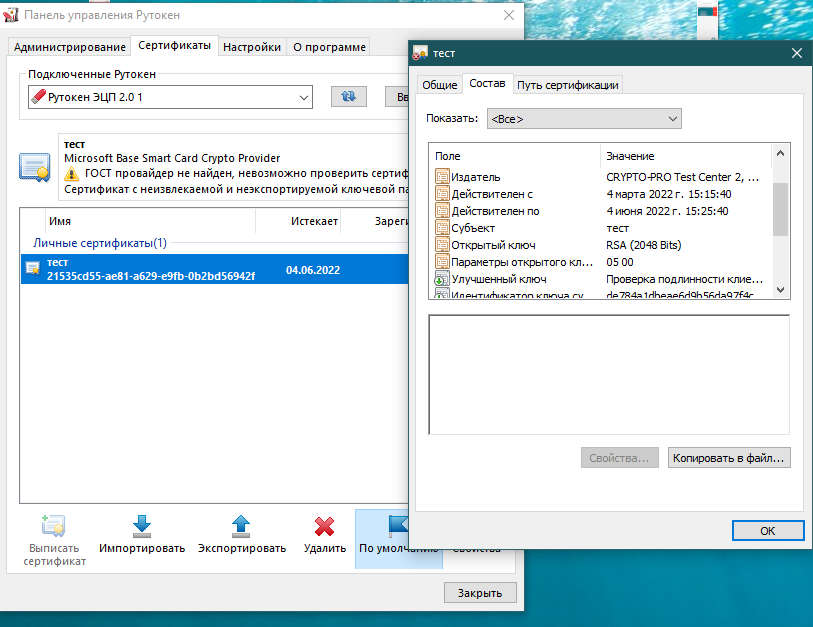Click the Субъект field icon
This screenshot has width=813, height=627.
click(442, 228)
